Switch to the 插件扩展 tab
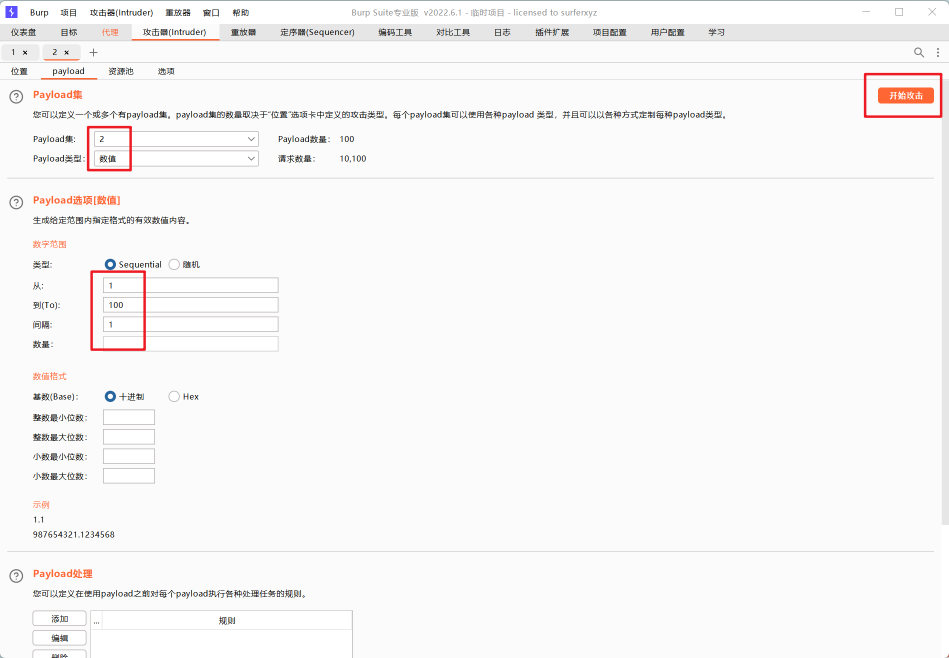The width and height of the screenshot is (949, 658). pos(552,33)
